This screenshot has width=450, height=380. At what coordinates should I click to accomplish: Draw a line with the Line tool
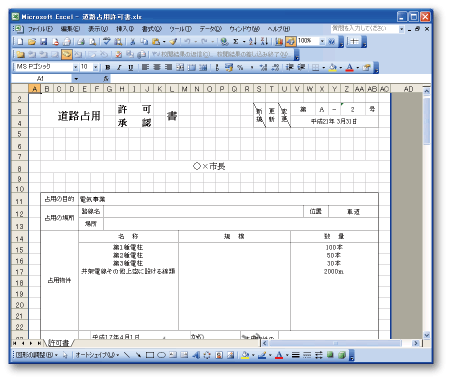pyautogui.click(x=127, y=355)
